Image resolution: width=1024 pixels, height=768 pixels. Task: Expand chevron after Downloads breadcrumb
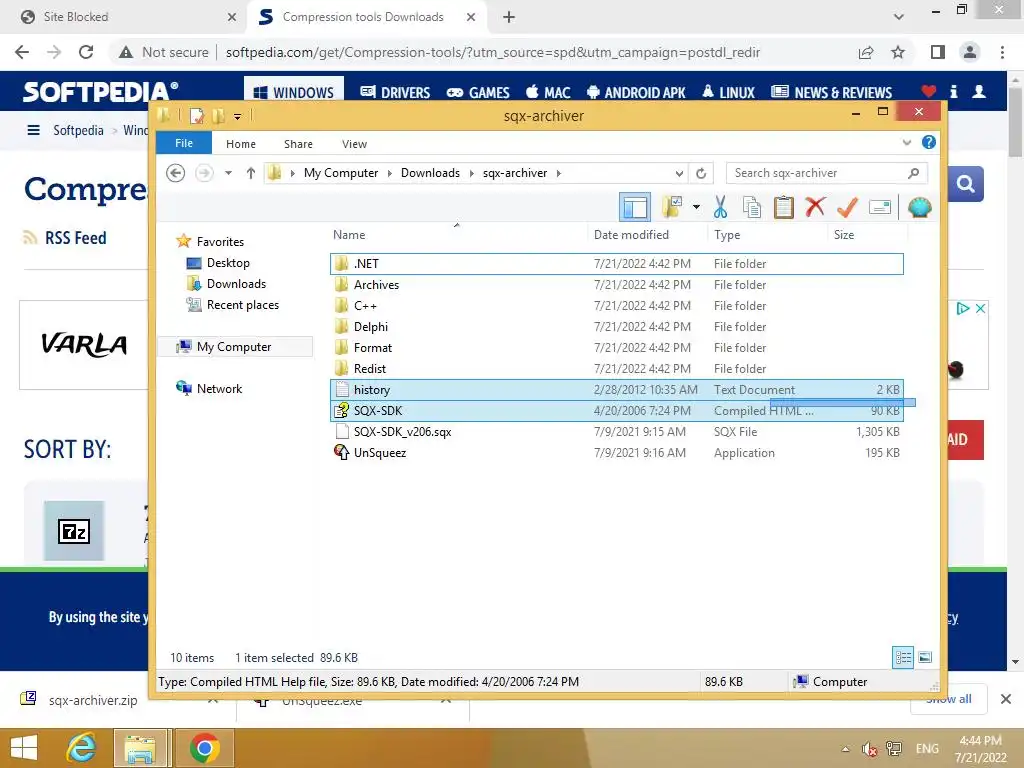pyautogui.click(x=471, y=173)
